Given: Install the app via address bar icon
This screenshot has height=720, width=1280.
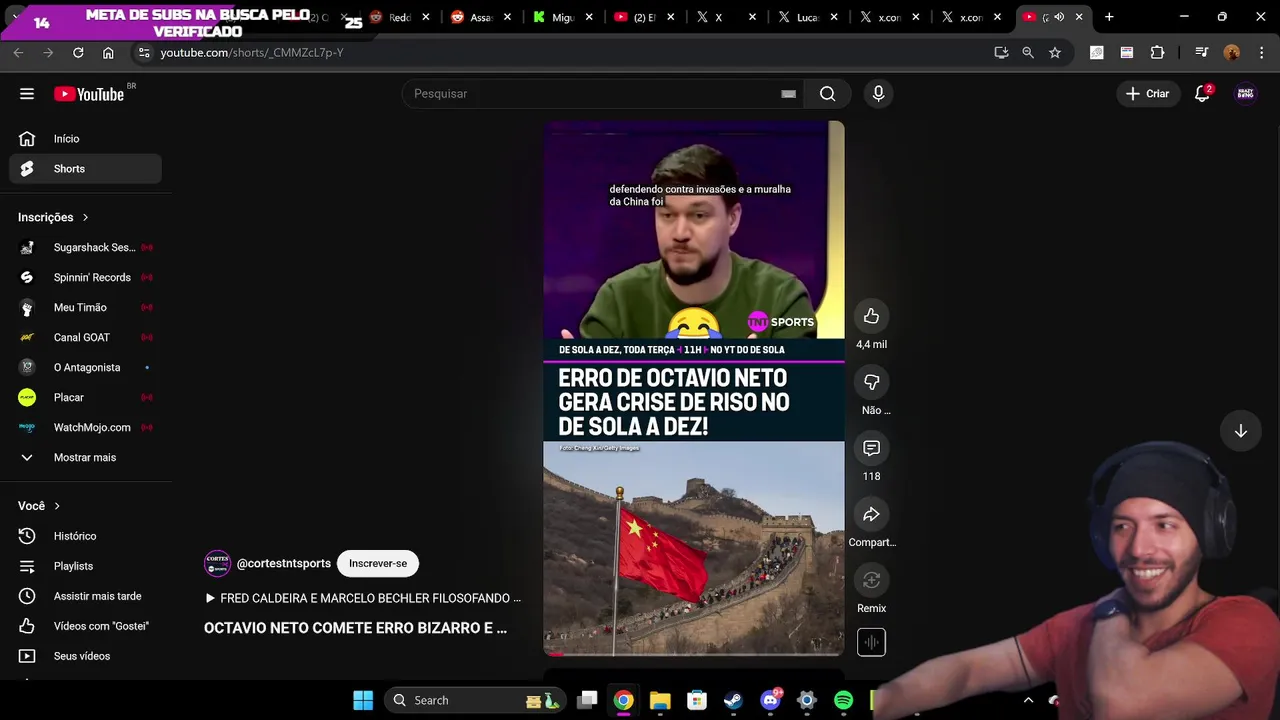Looking at the screenshot, I should (1001, 52).
